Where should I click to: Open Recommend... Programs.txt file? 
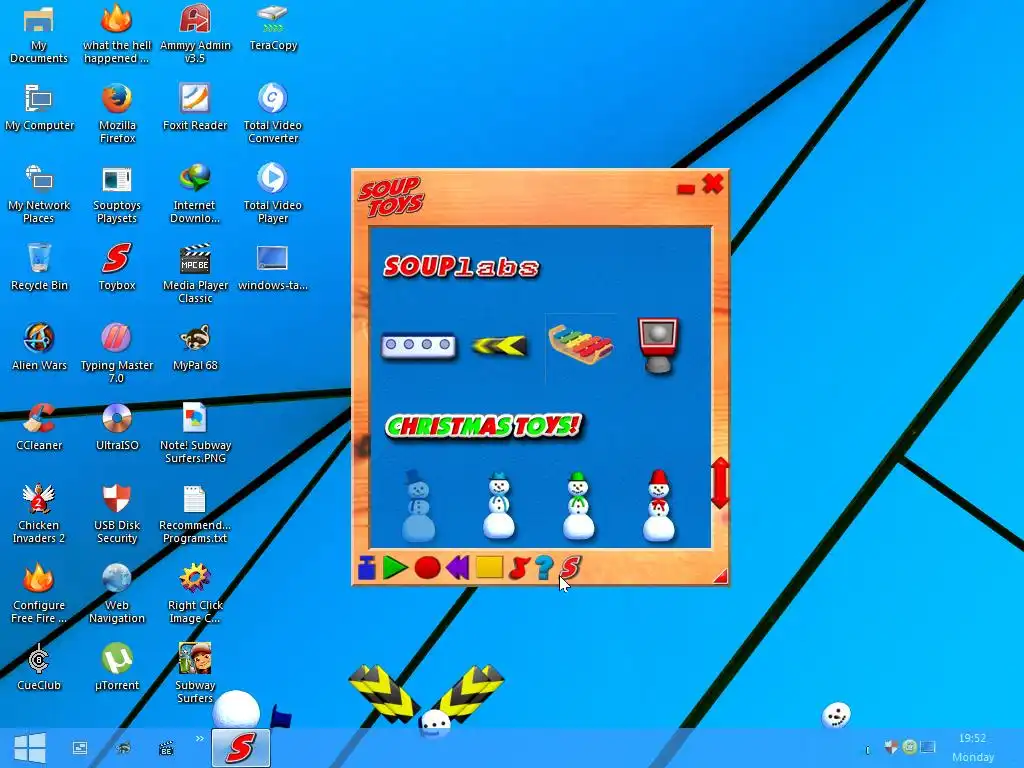click(195, 513)
